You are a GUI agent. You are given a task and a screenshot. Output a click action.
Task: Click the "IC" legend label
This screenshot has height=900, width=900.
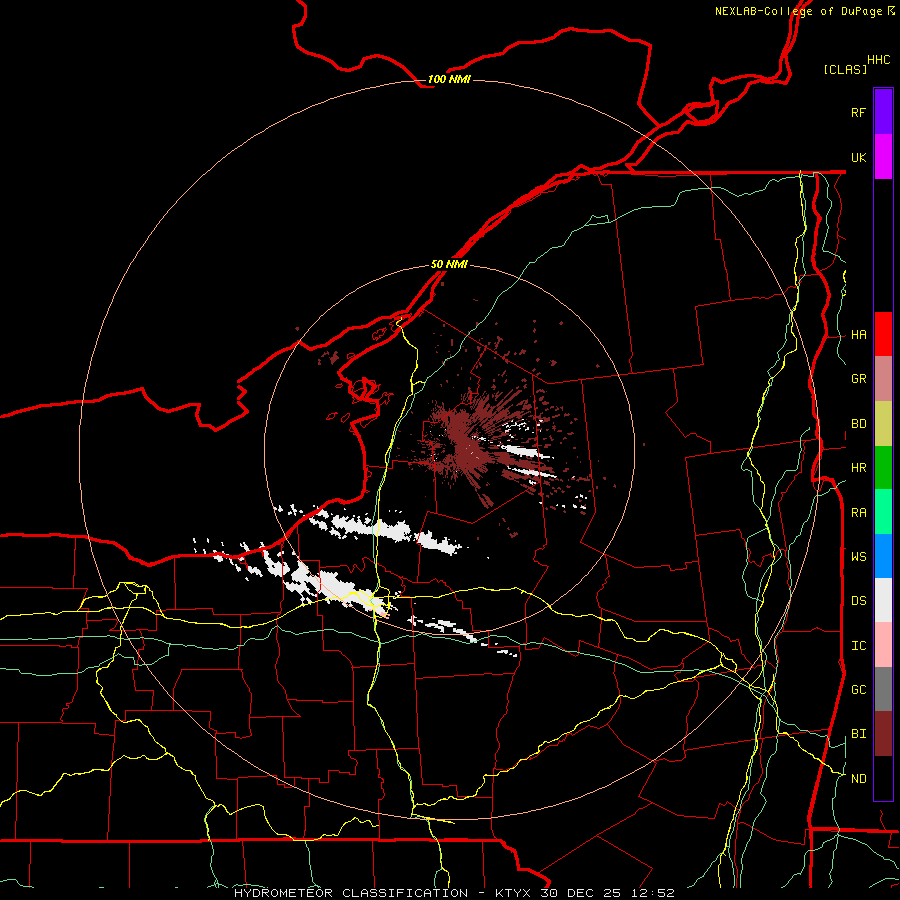click(x=858, y=646)
